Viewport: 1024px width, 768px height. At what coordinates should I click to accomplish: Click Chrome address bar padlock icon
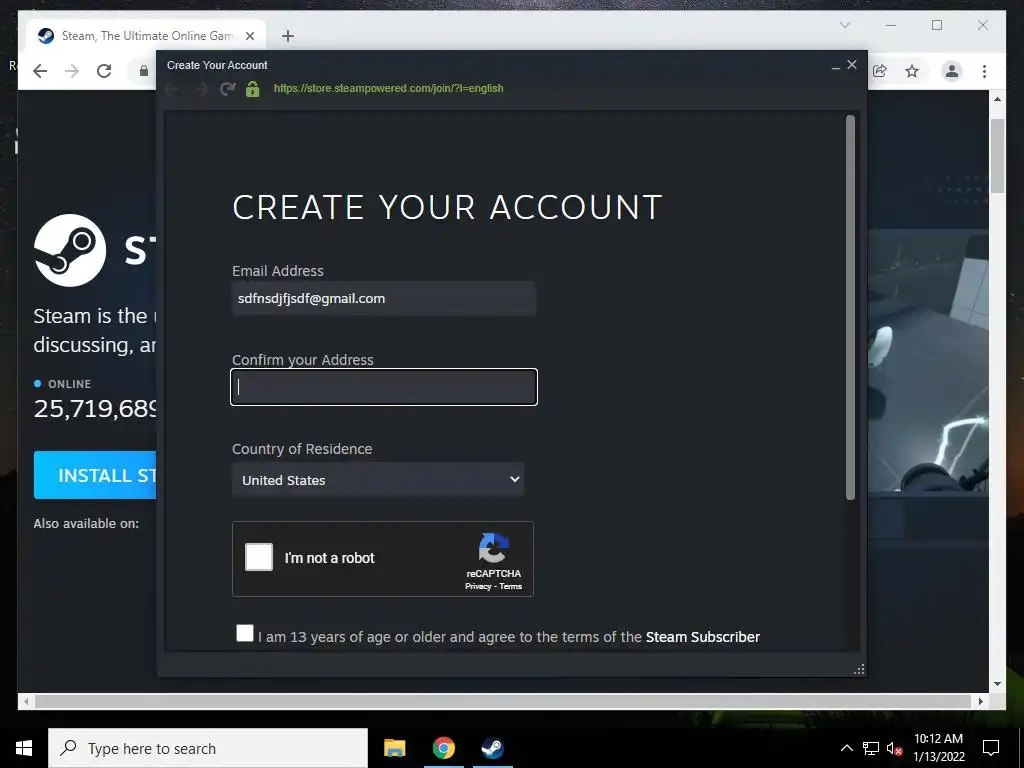pos(144,71)
